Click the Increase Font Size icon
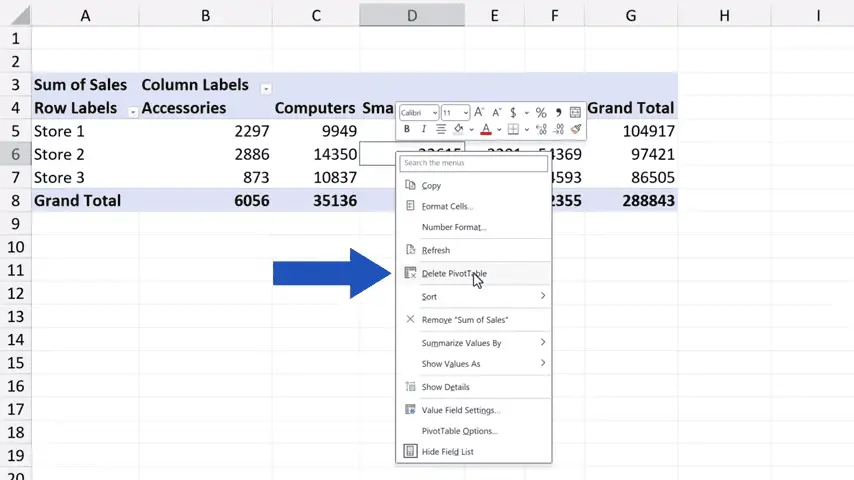Image resolution: width=854 pixels, height=480 pixels. click(480, 113)
